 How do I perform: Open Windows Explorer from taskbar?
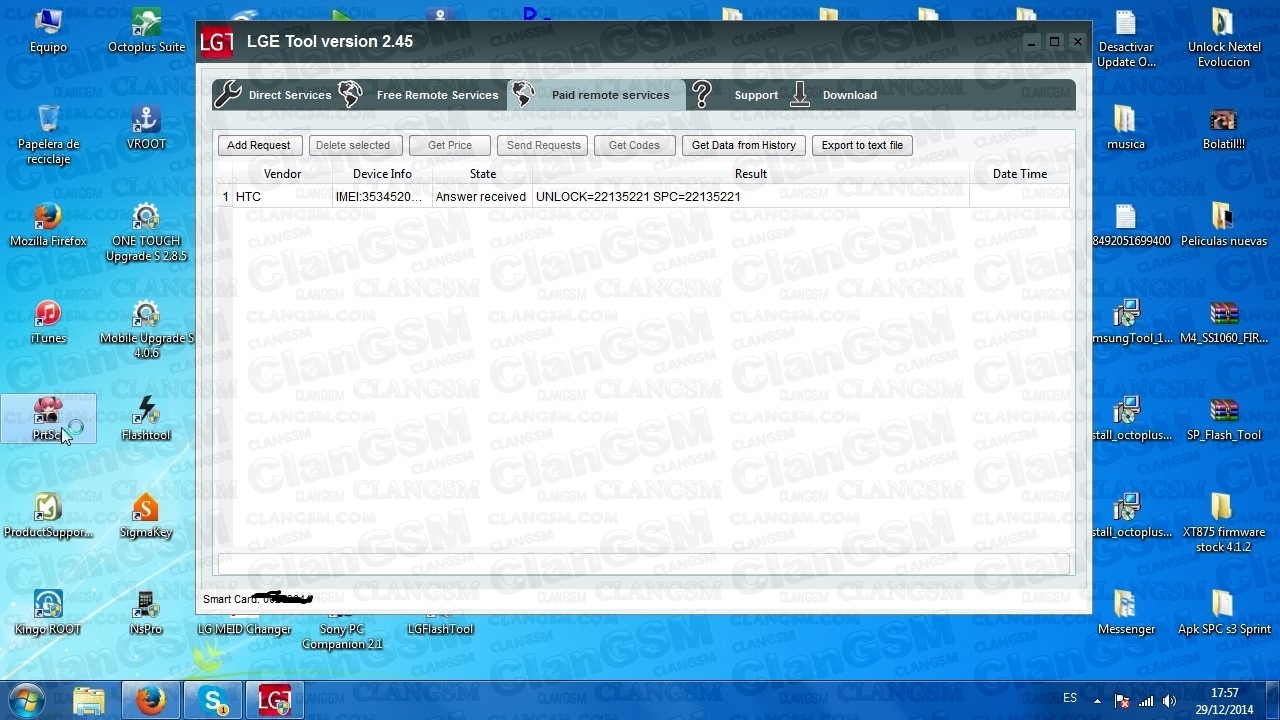pyautogui.click(x=89, y=700)
